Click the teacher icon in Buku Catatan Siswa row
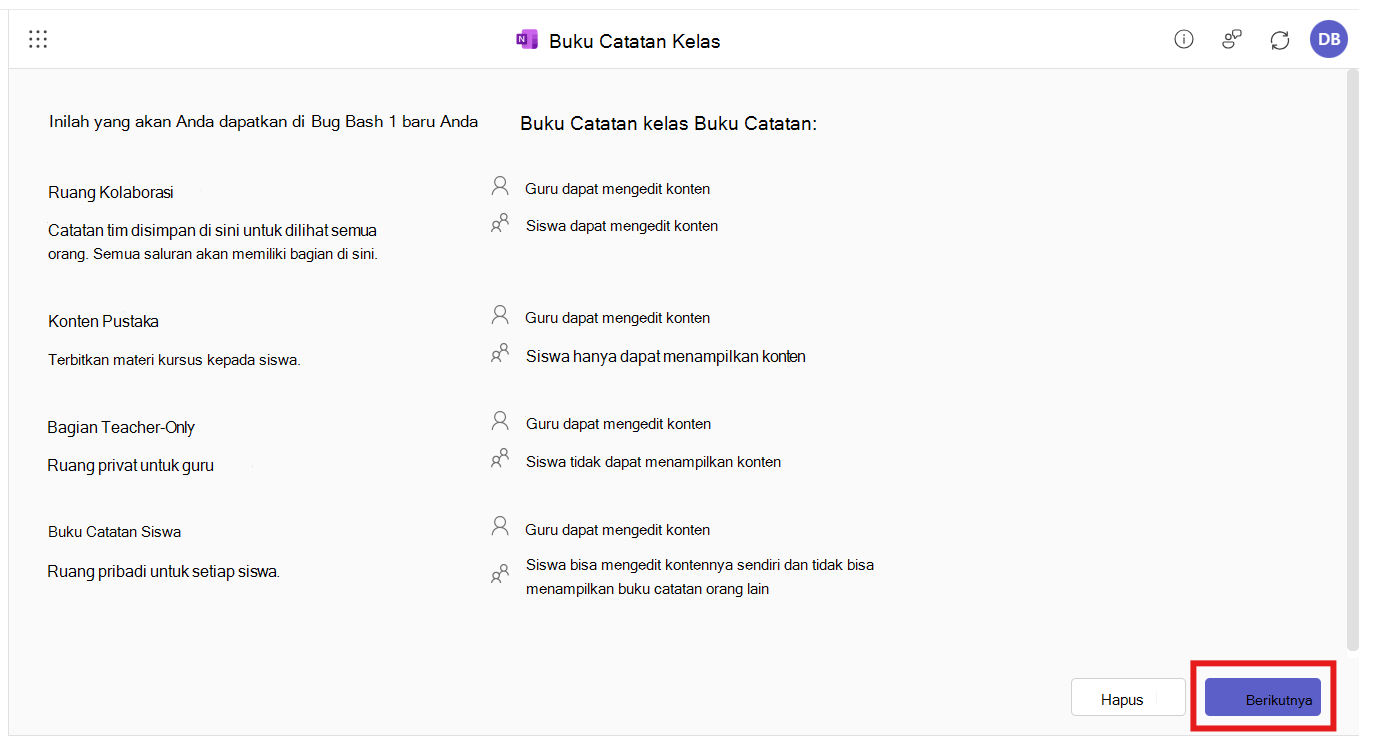Image resolution: width=1375 pixels, height=744 pixels. (x=500, y=528)
